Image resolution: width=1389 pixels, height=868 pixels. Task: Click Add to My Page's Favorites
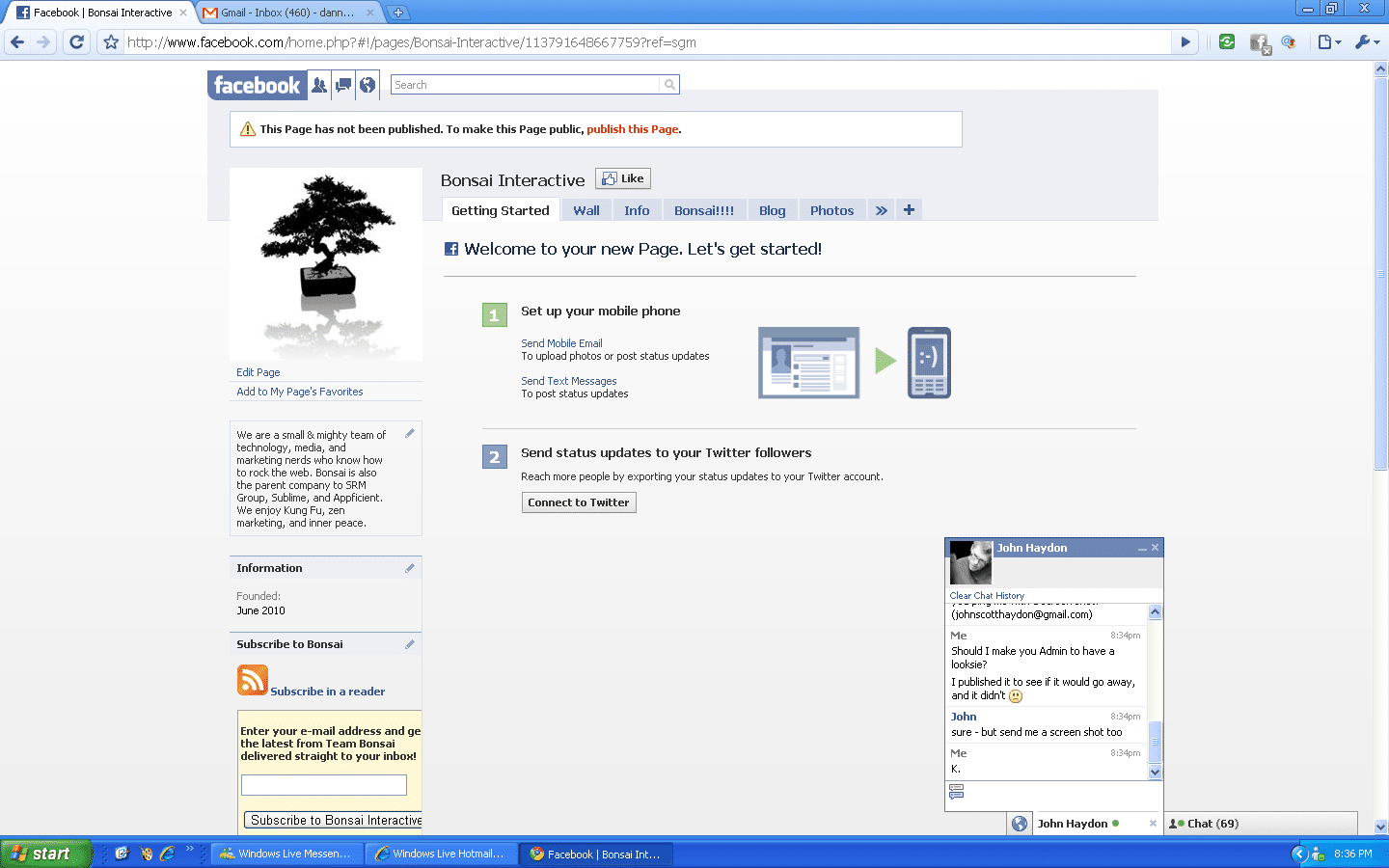(300, 392)
